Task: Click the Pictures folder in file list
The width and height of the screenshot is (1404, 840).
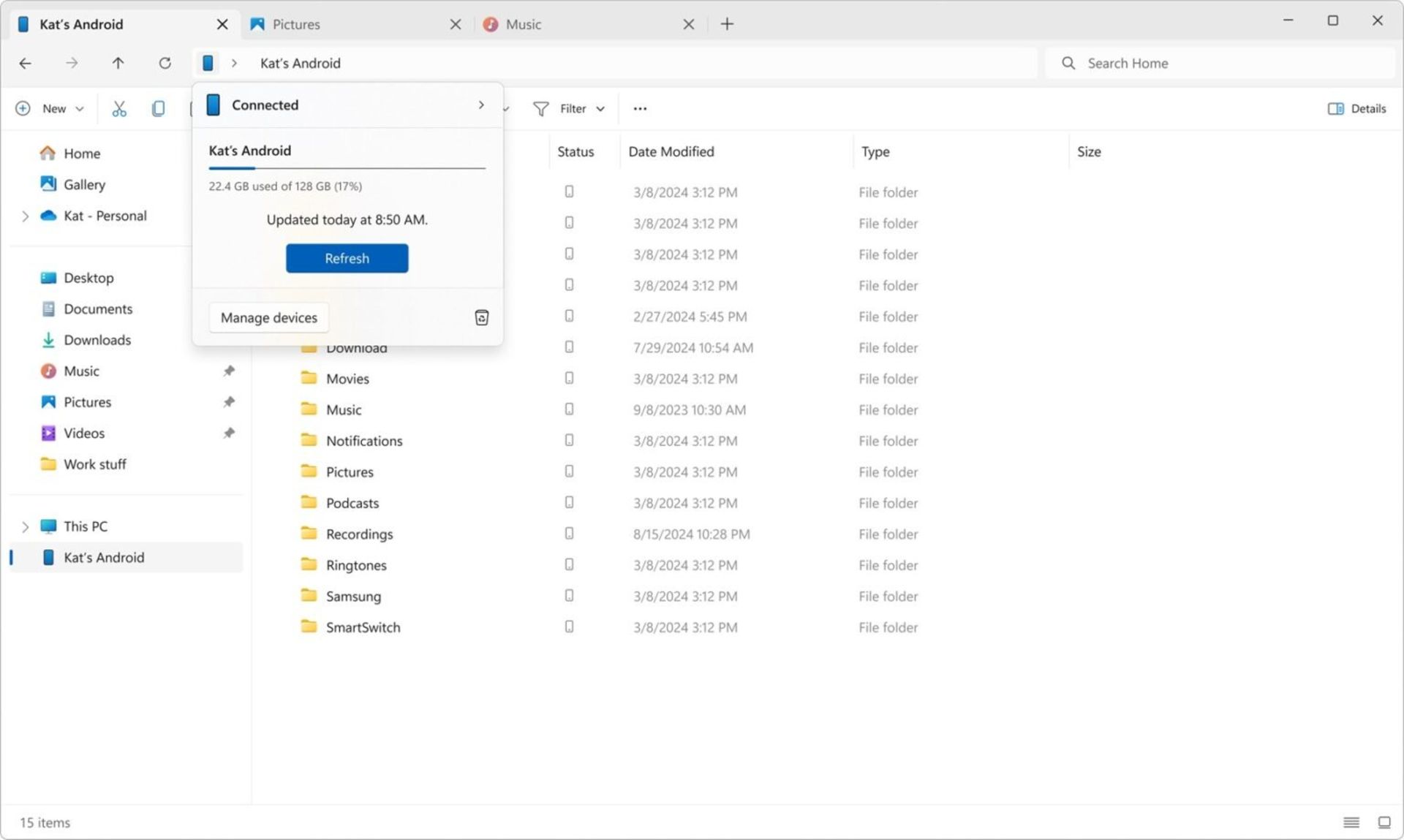Action: 350,471
